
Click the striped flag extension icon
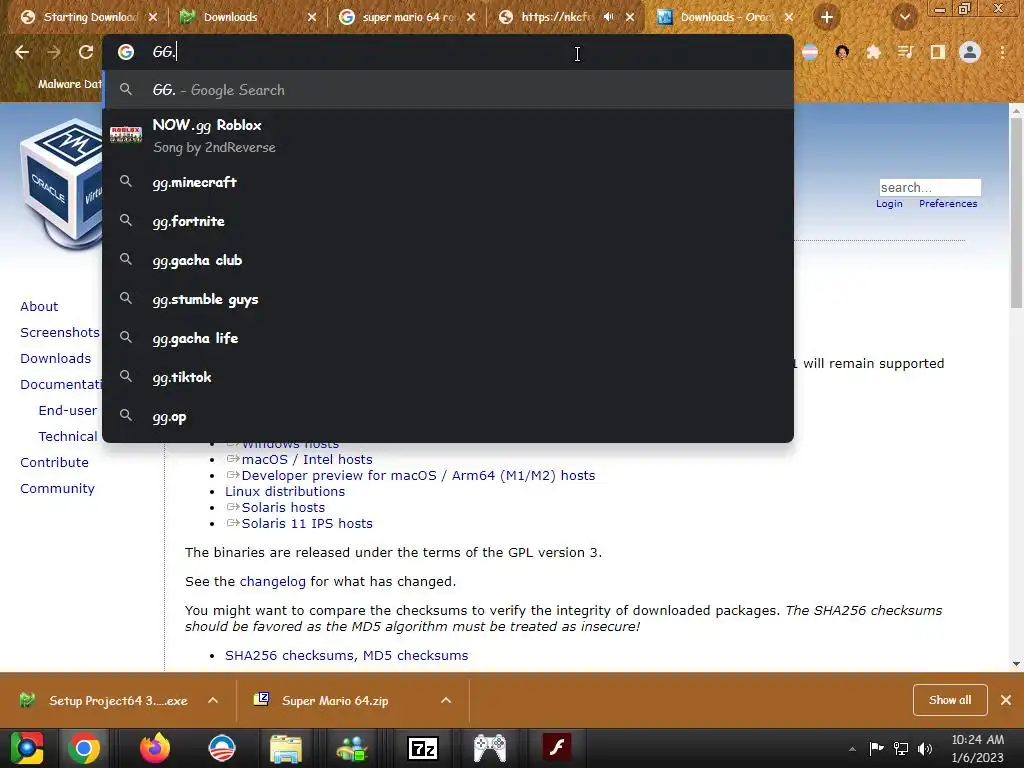(810, 52)
